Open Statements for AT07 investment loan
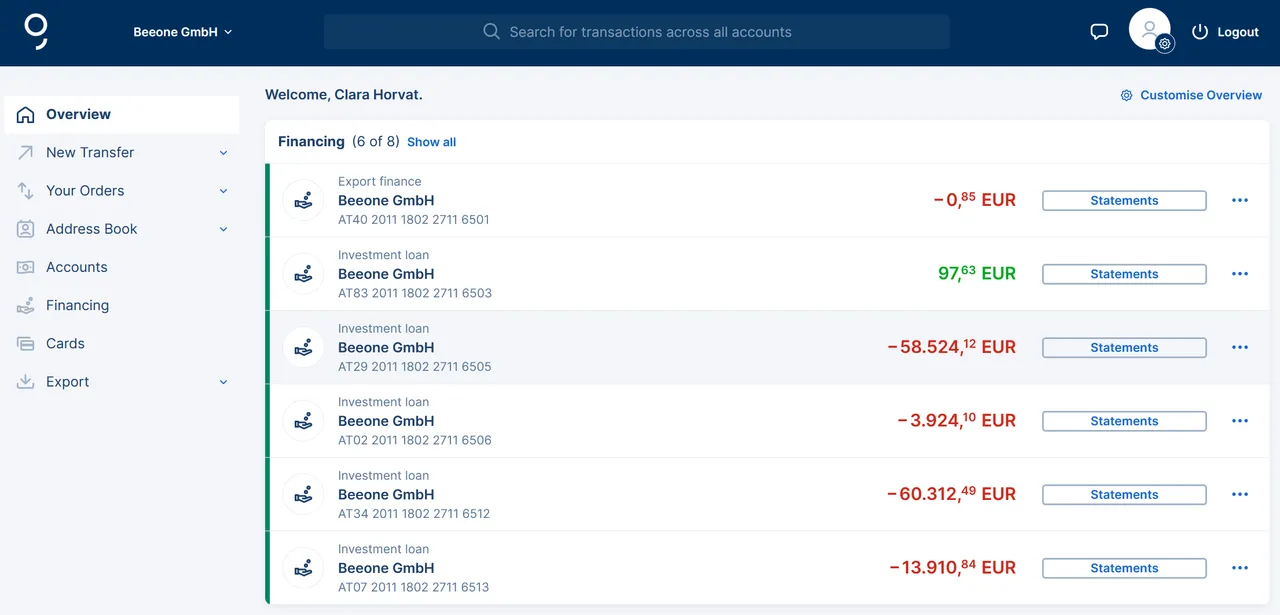This screenshot has width=1280, height=615. [x=1124, y=568]
